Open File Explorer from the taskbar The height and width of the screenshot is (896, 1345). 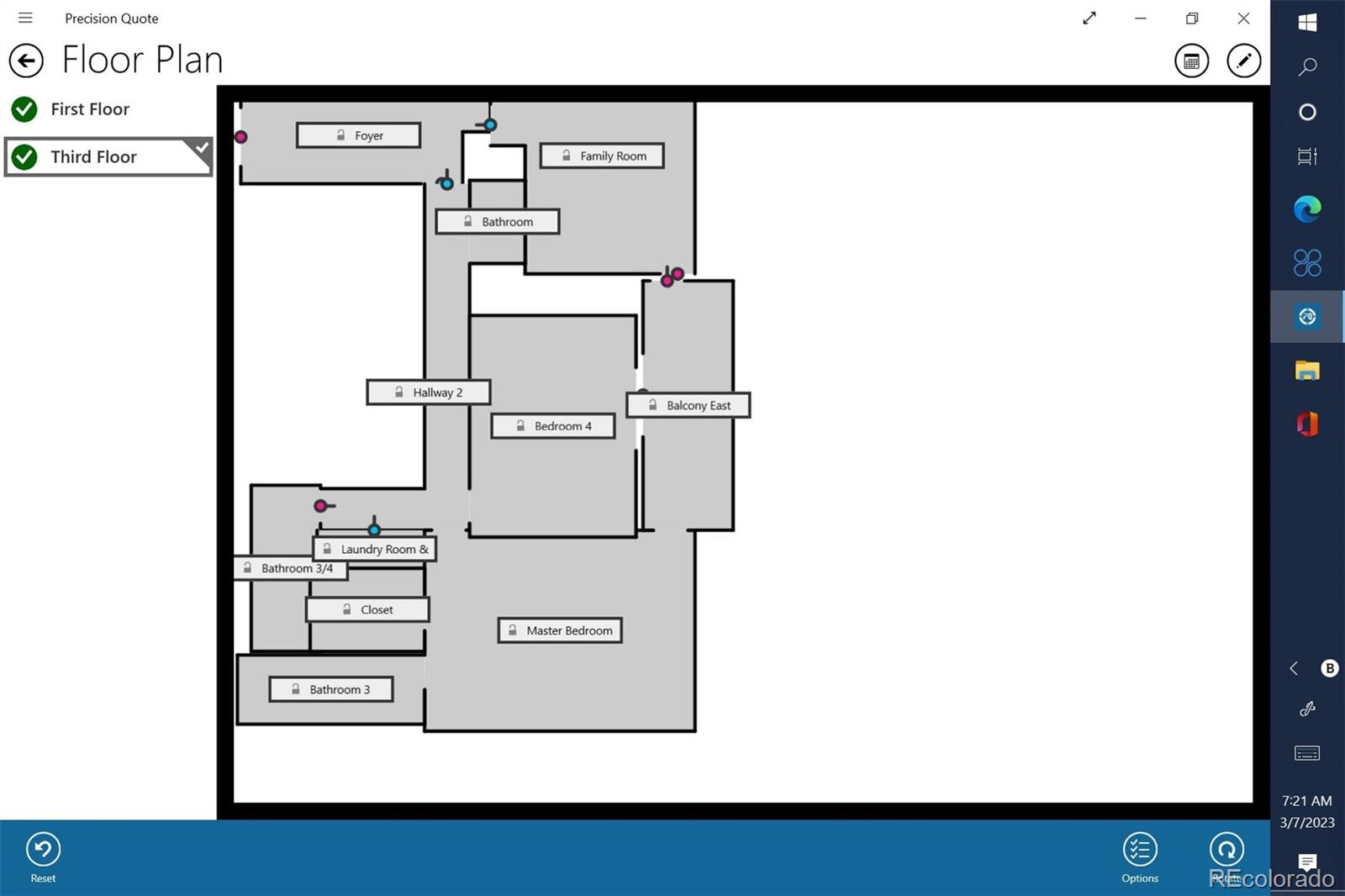click(1306, 371)
